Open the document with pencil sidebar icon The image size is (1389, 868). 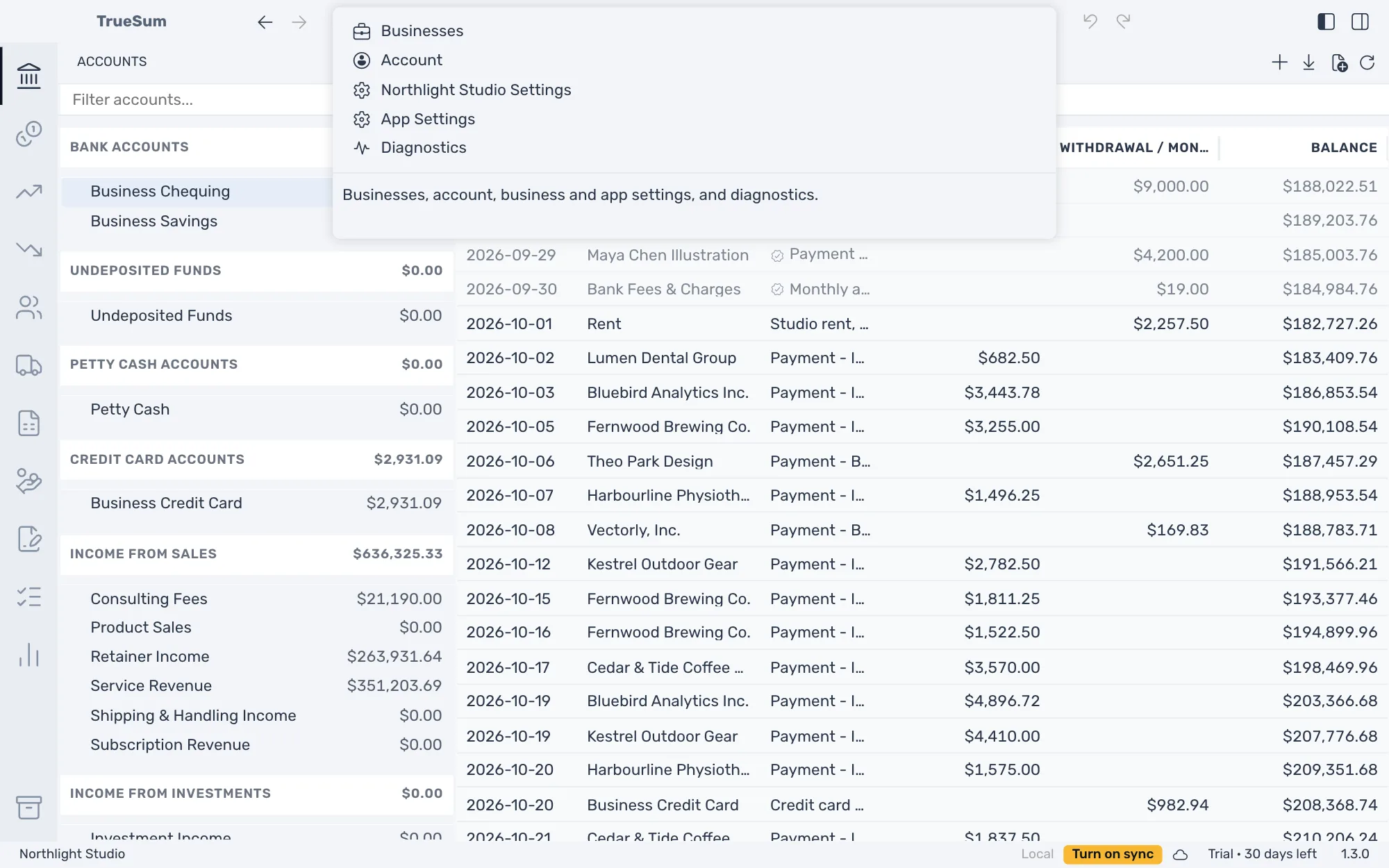[28, 539]
